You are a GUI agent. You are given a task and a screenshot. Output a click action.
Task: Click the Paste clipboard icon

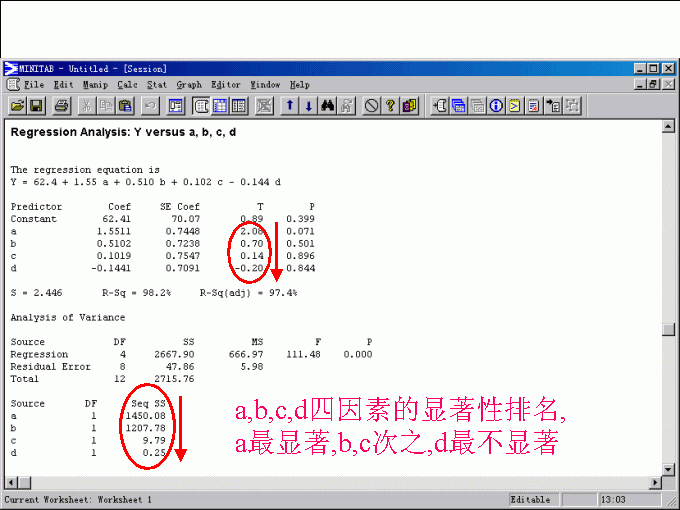[x=125, y=105]
